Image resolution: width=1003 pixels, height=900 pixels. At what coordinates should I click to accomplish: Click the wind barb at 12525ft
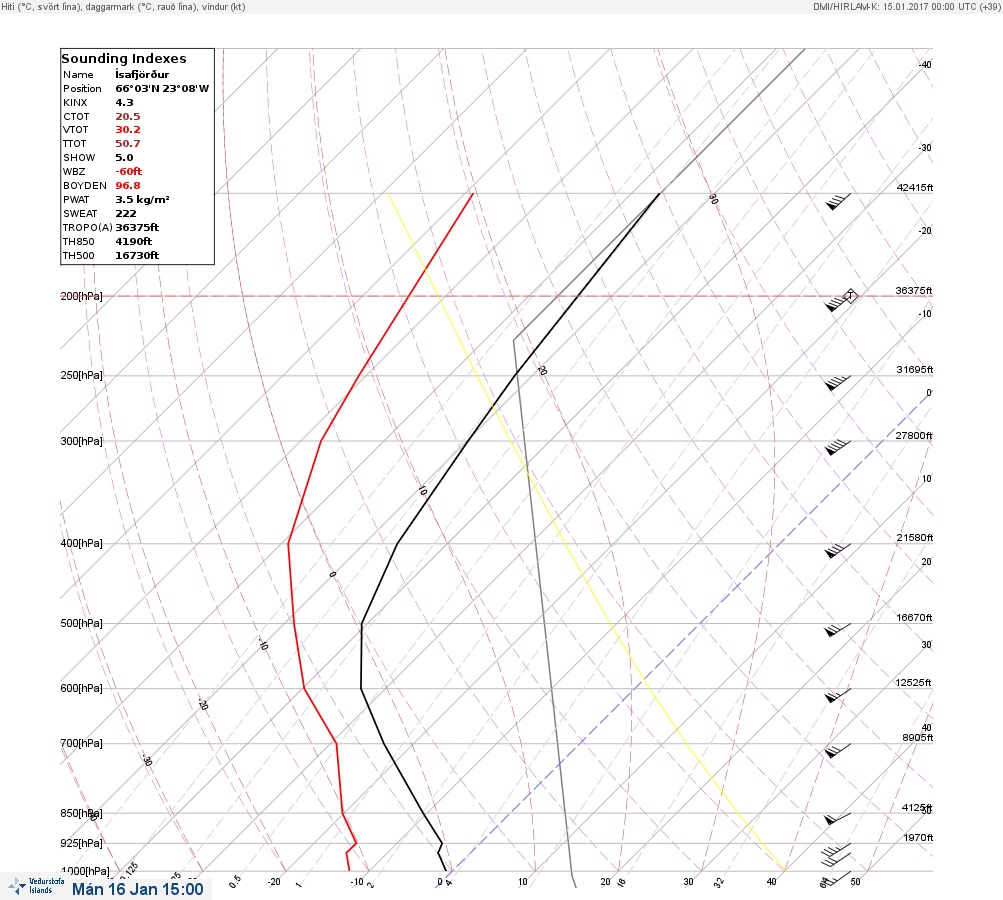click(838, 695)
